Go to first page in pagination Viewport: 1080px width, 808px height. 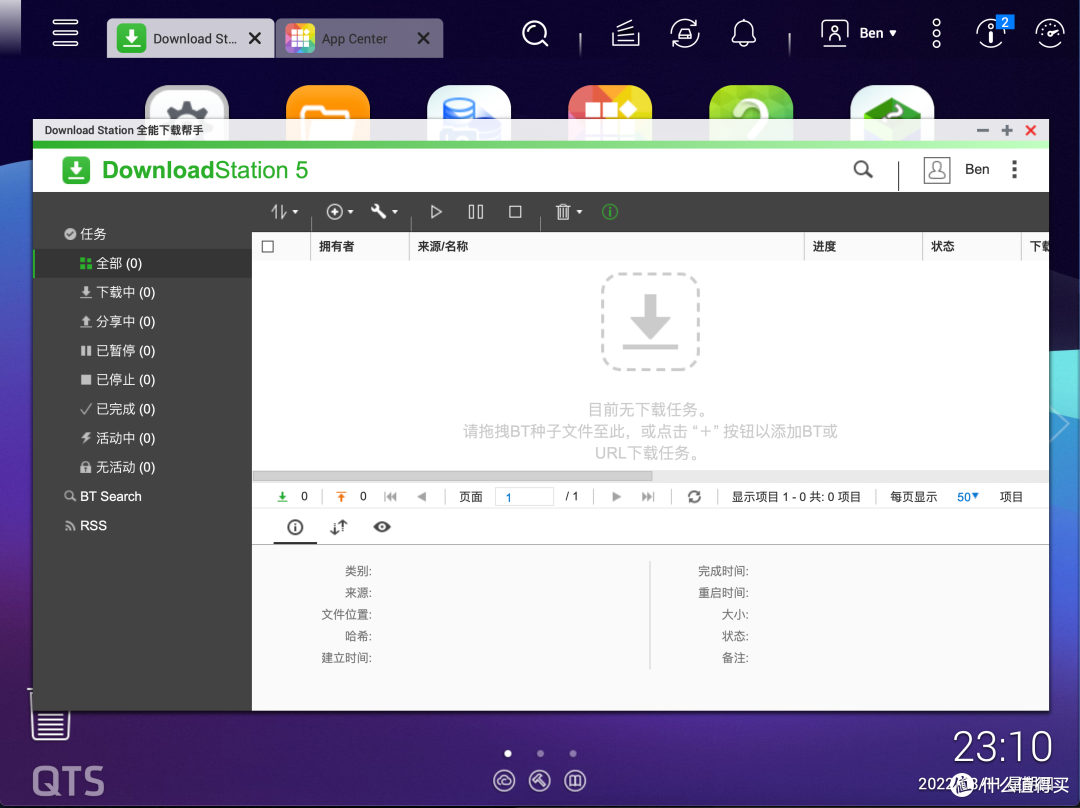click(390, 497)
